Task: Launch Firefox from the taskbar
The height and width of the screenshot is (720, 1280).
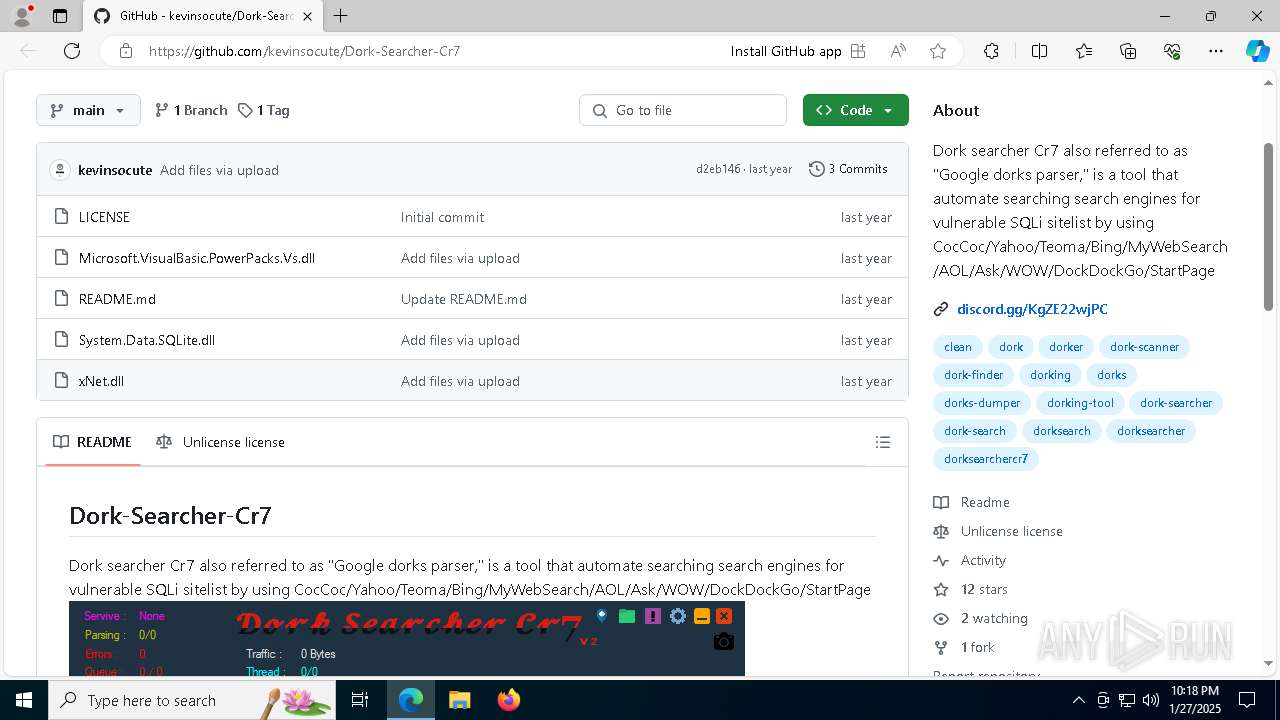Action: click(x=509, y=700)
